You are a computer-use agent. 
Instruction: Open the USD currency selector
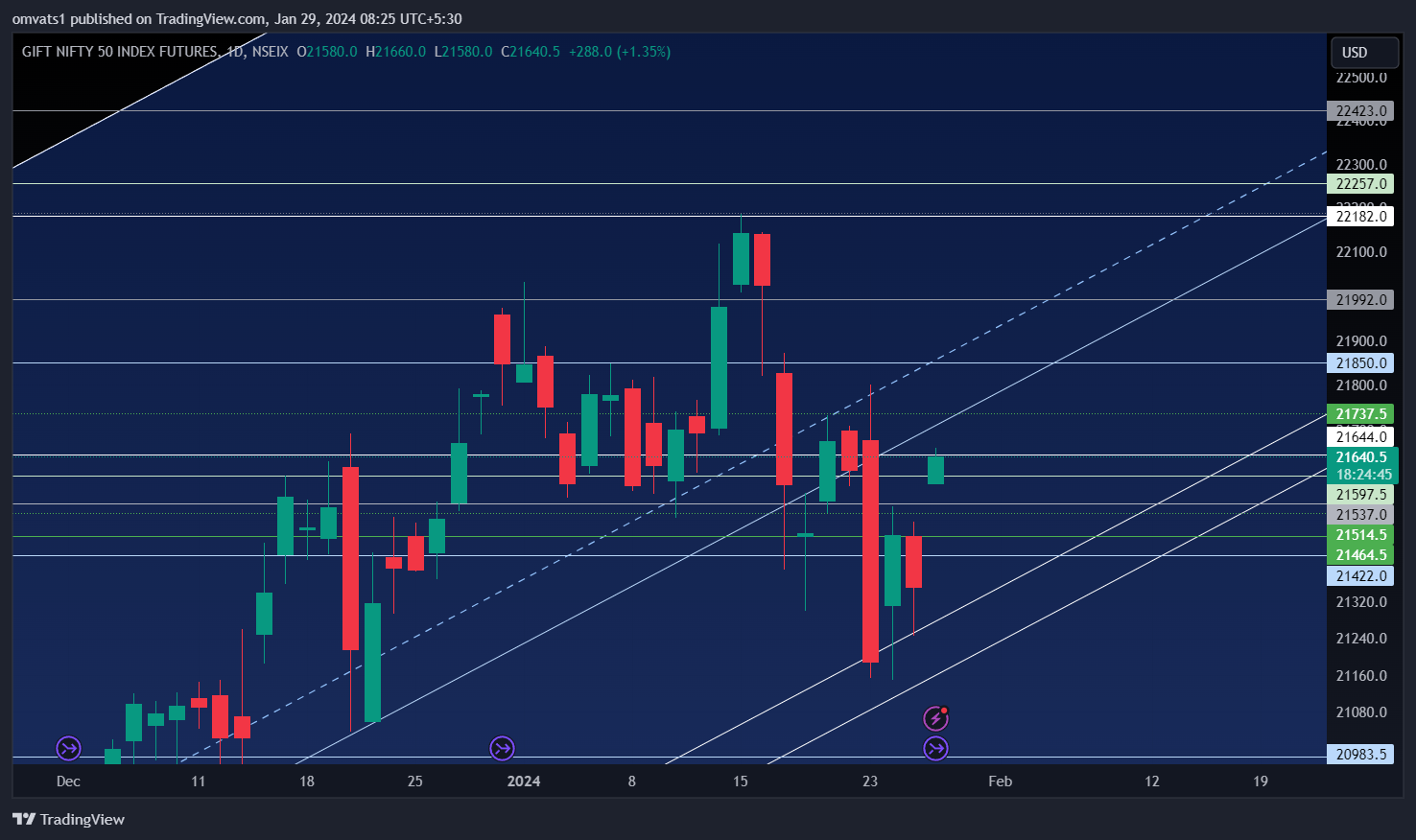(1364, 53)
